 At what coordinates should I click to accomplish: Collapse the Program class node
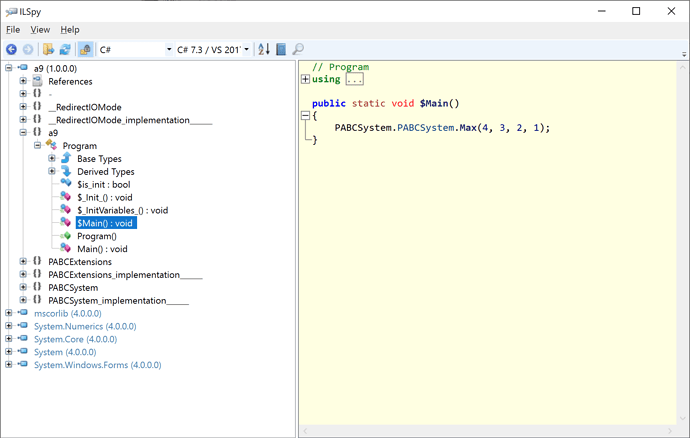[x=37, y=145]
